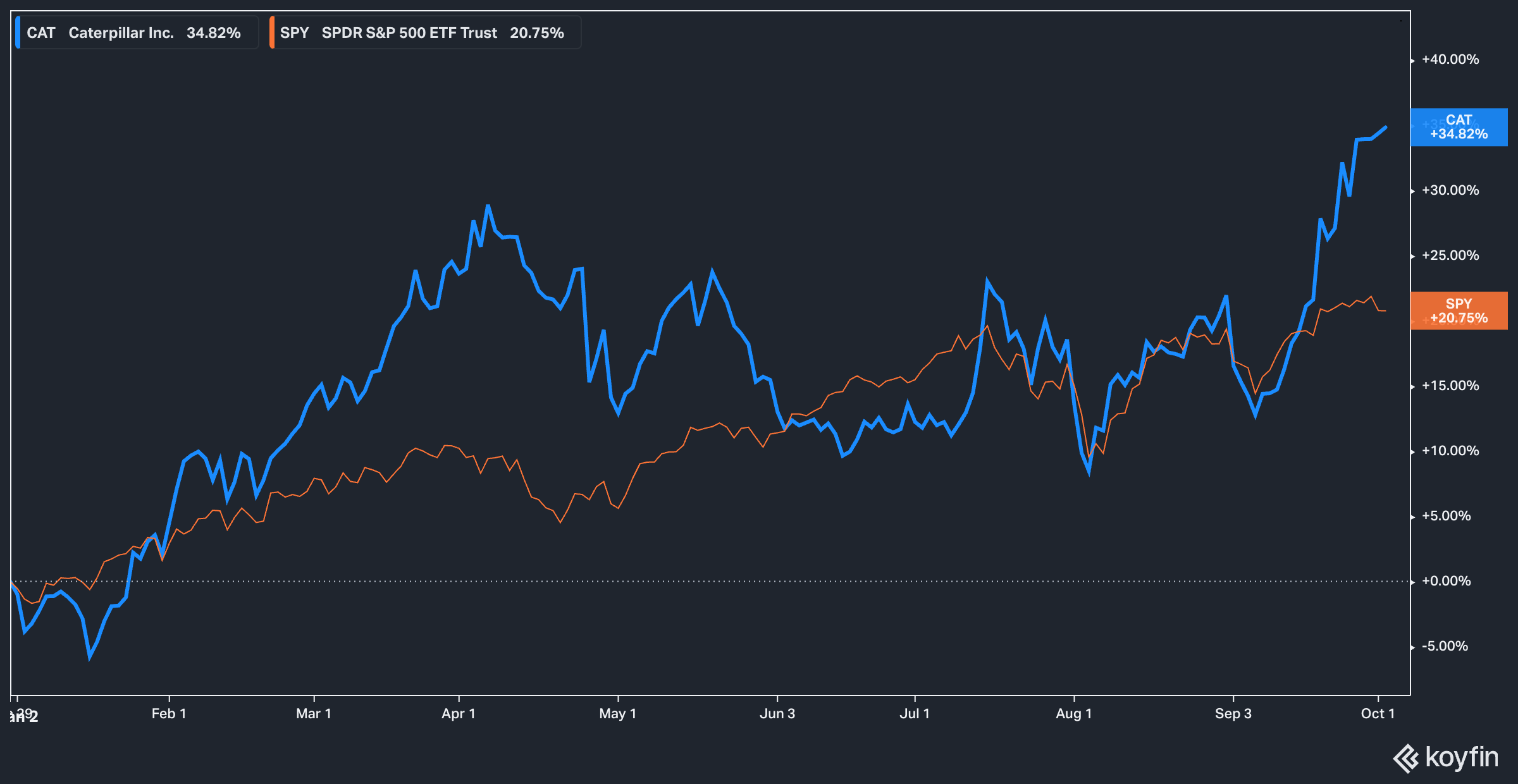
Task: Click the 34.82% value in CAT legend
Action: coord(214,33)
